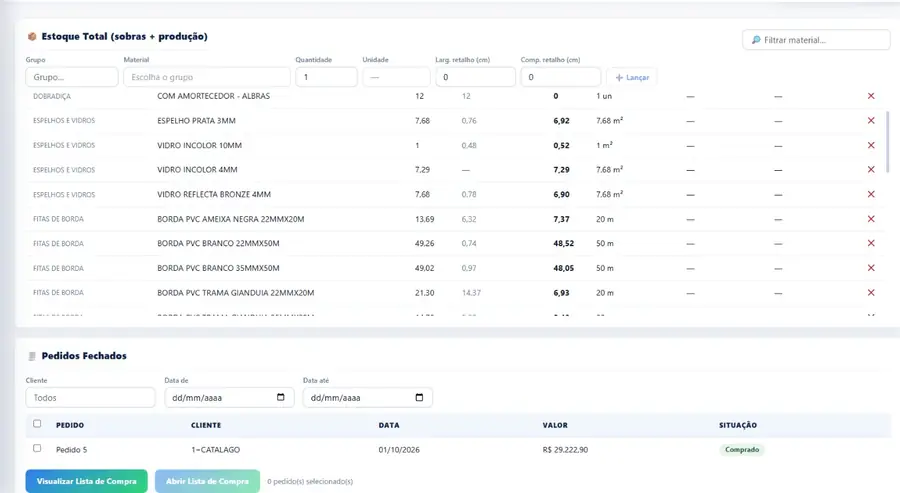Tick the checkbox for Pedido 5

coord(37,448)
